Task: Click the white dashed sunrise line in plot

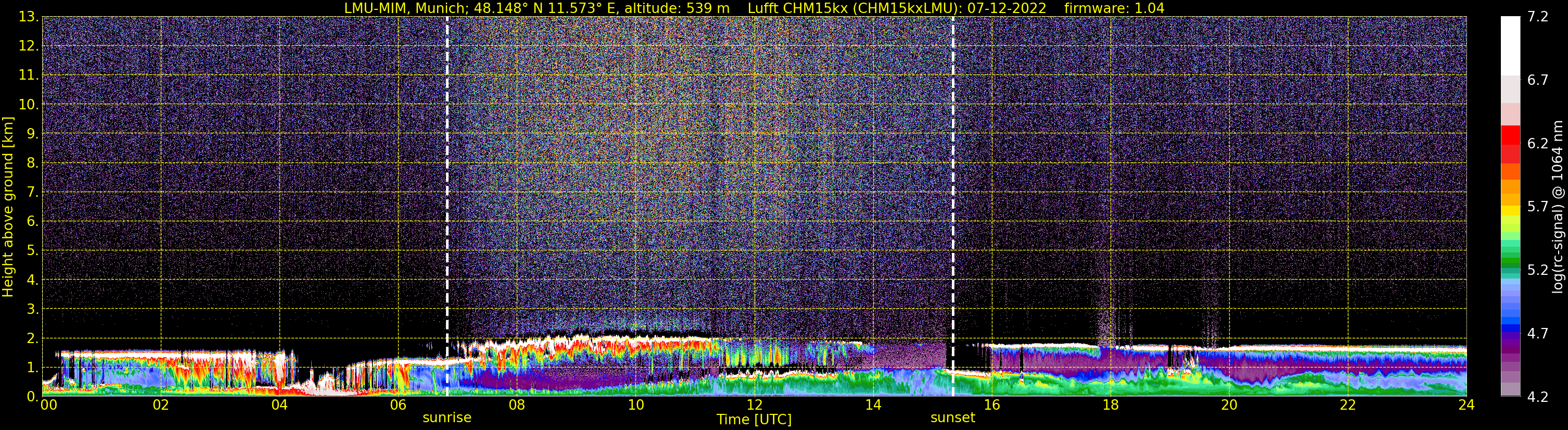Action: pyautogui.click(x=447, y=206)
